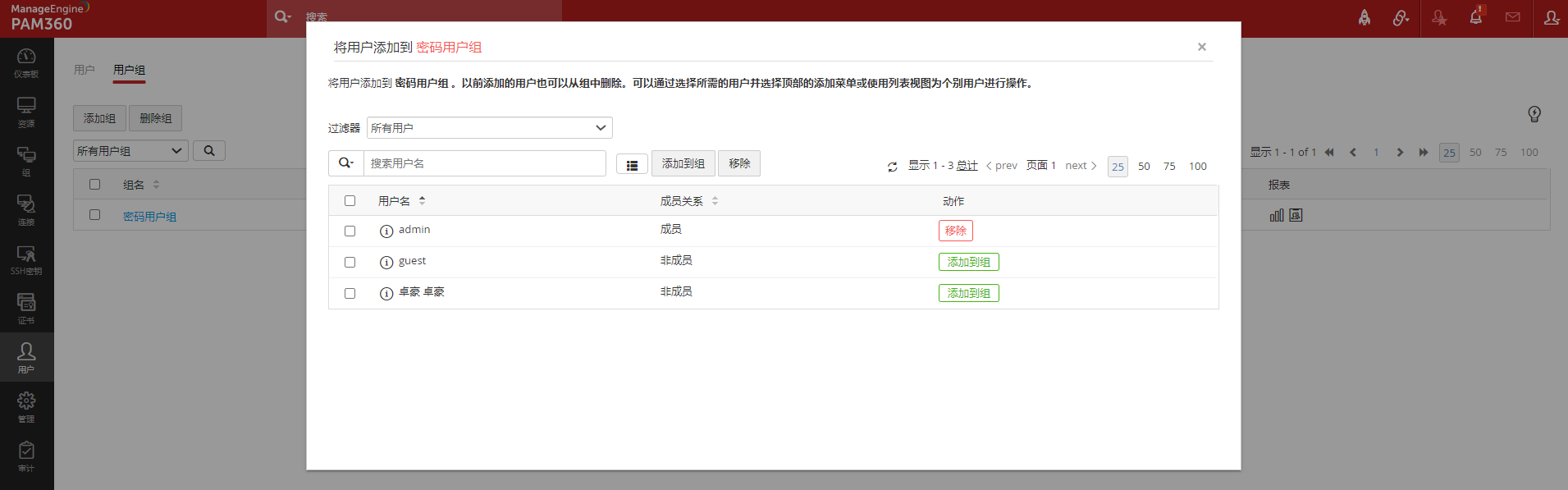This screenshot has width=1568, height=490.
Task: Set dialog page size to 50
Action: click(x=1144, y=167)
